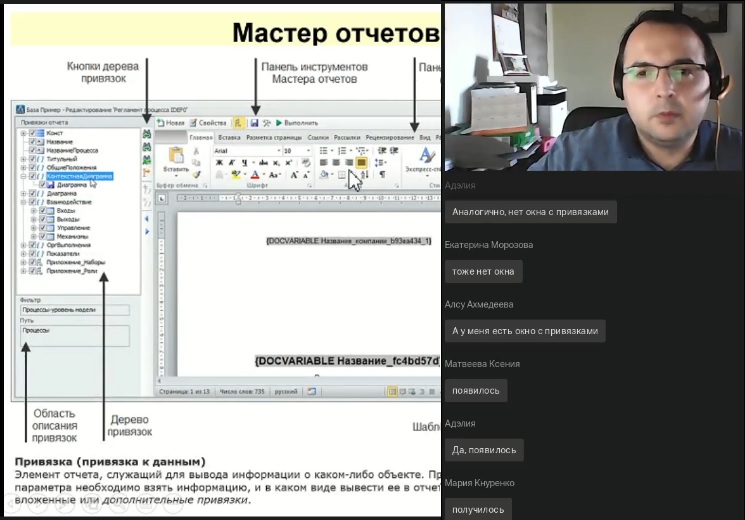Image resolution: width=745 pixels, height=520 pixels.
Task: Apply superscript x² formatting
Action: pos(288,163)
